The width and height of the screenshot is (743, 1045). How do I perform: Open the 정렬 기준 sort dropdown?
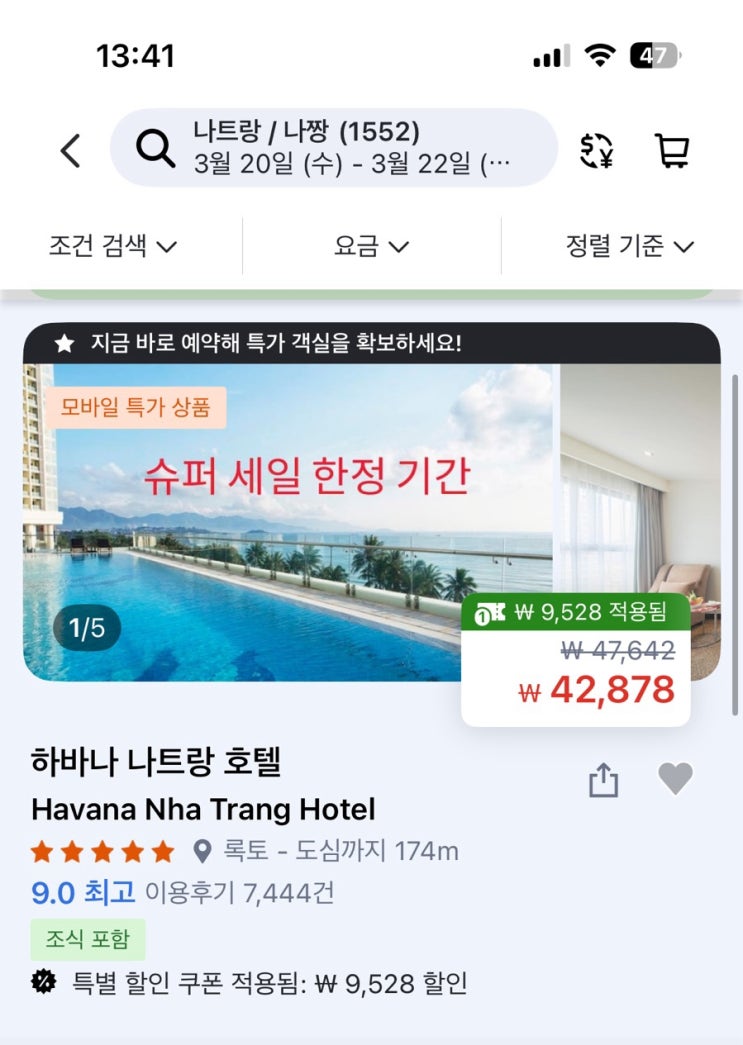630,246
